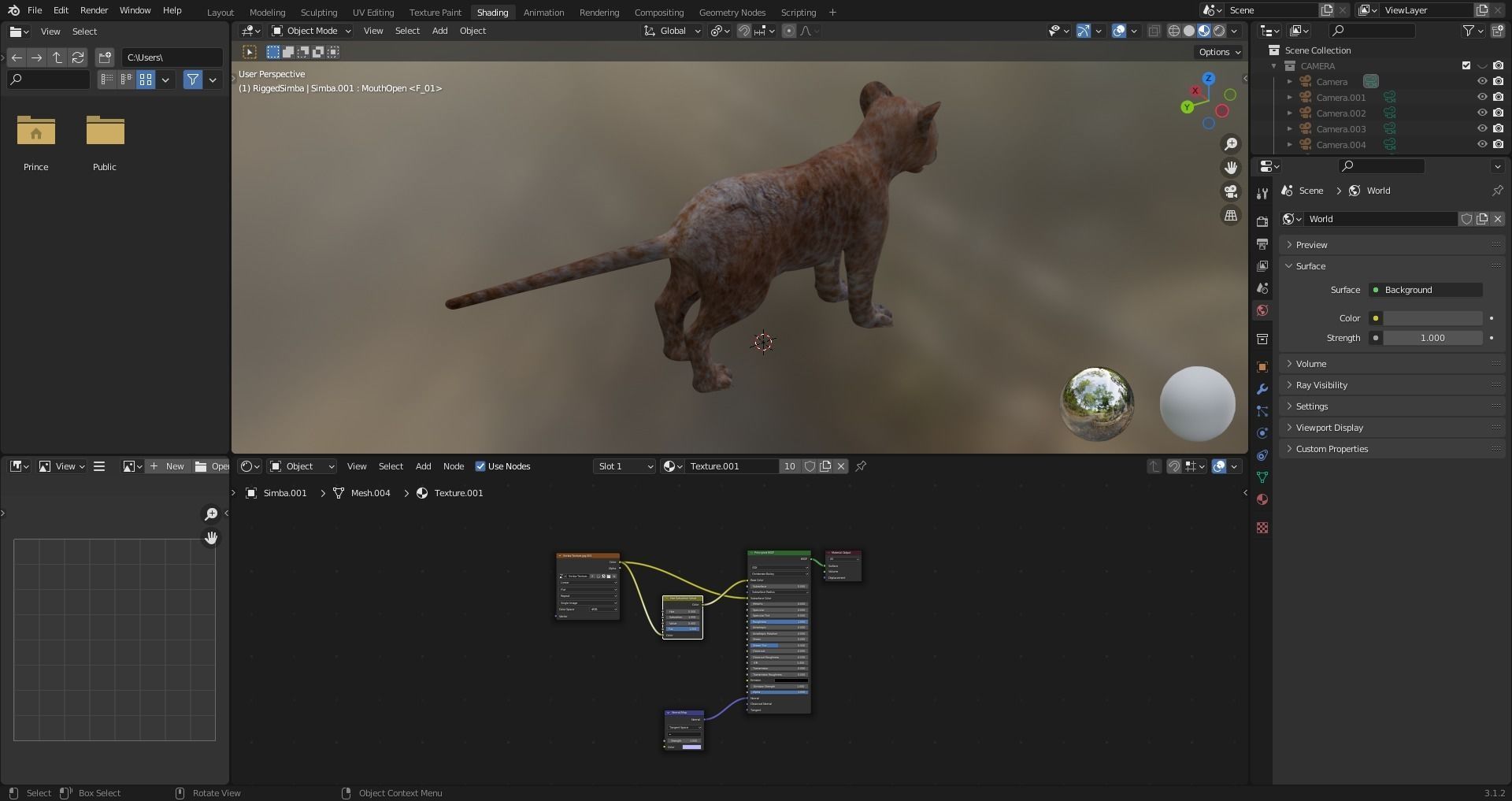Create new folder in file browser
Viewport: 1512px width, 801px height.
tap(105, 57)
